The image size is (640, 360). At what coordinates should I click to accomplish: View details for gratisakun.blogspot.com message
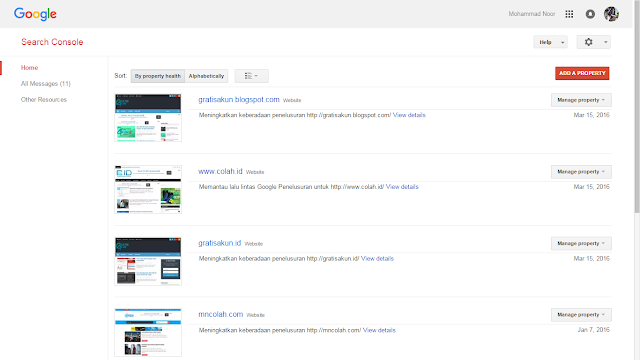[x=409, y=115]
